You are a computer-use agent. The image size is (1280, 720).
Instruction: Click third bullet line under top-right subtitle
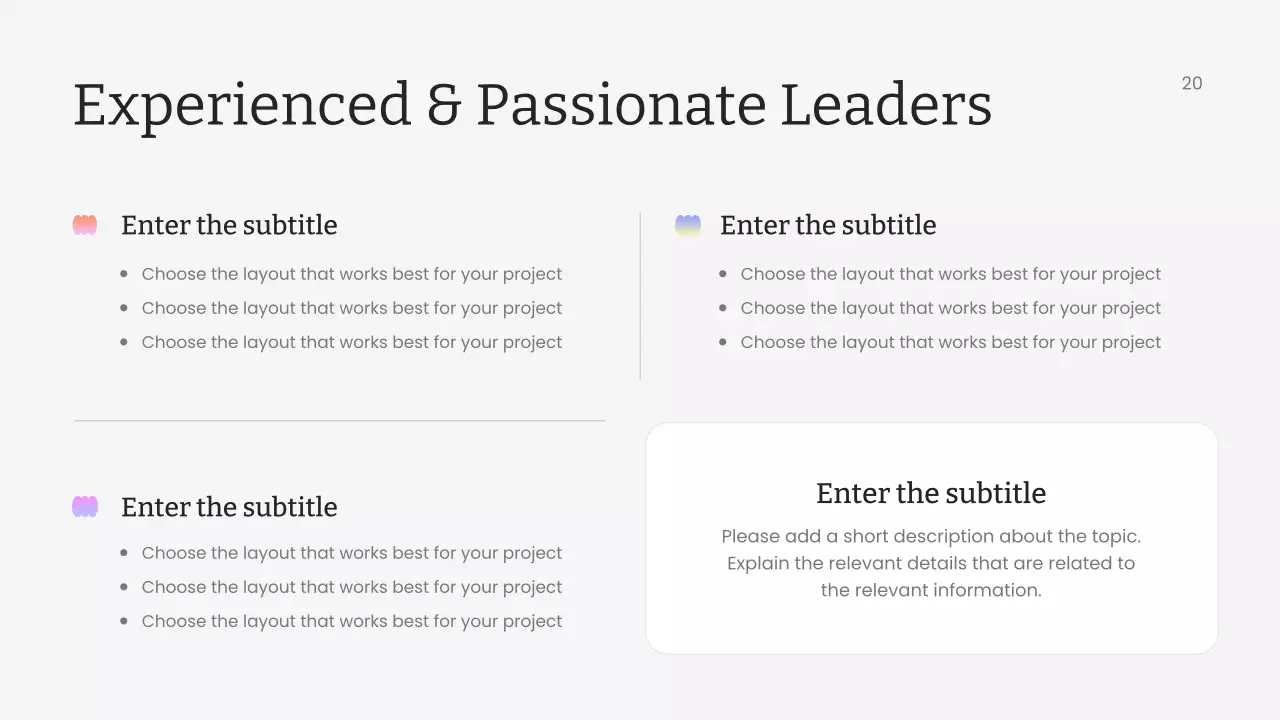(x=951, y=342)
